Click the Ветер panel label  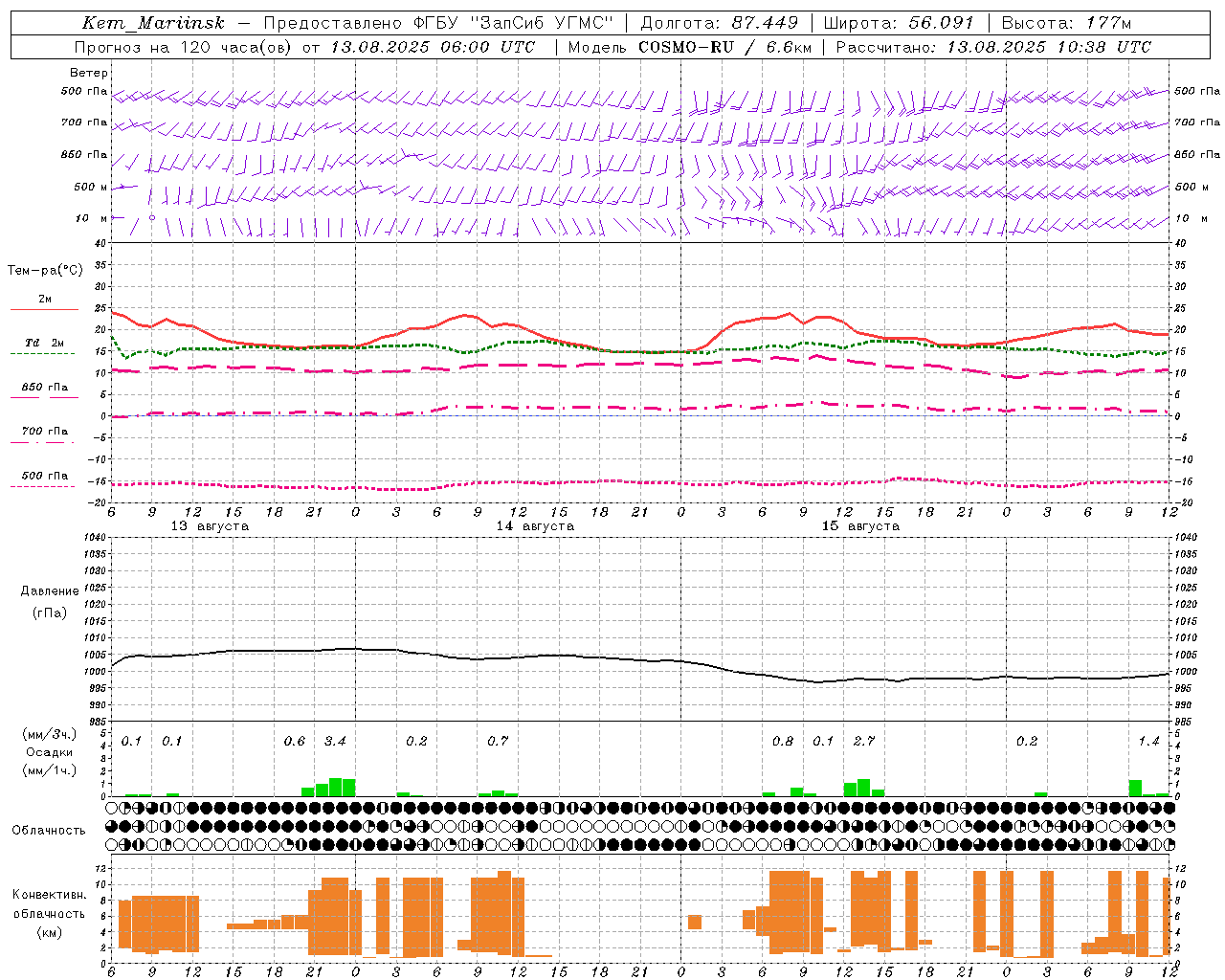[x=89, y=73]
